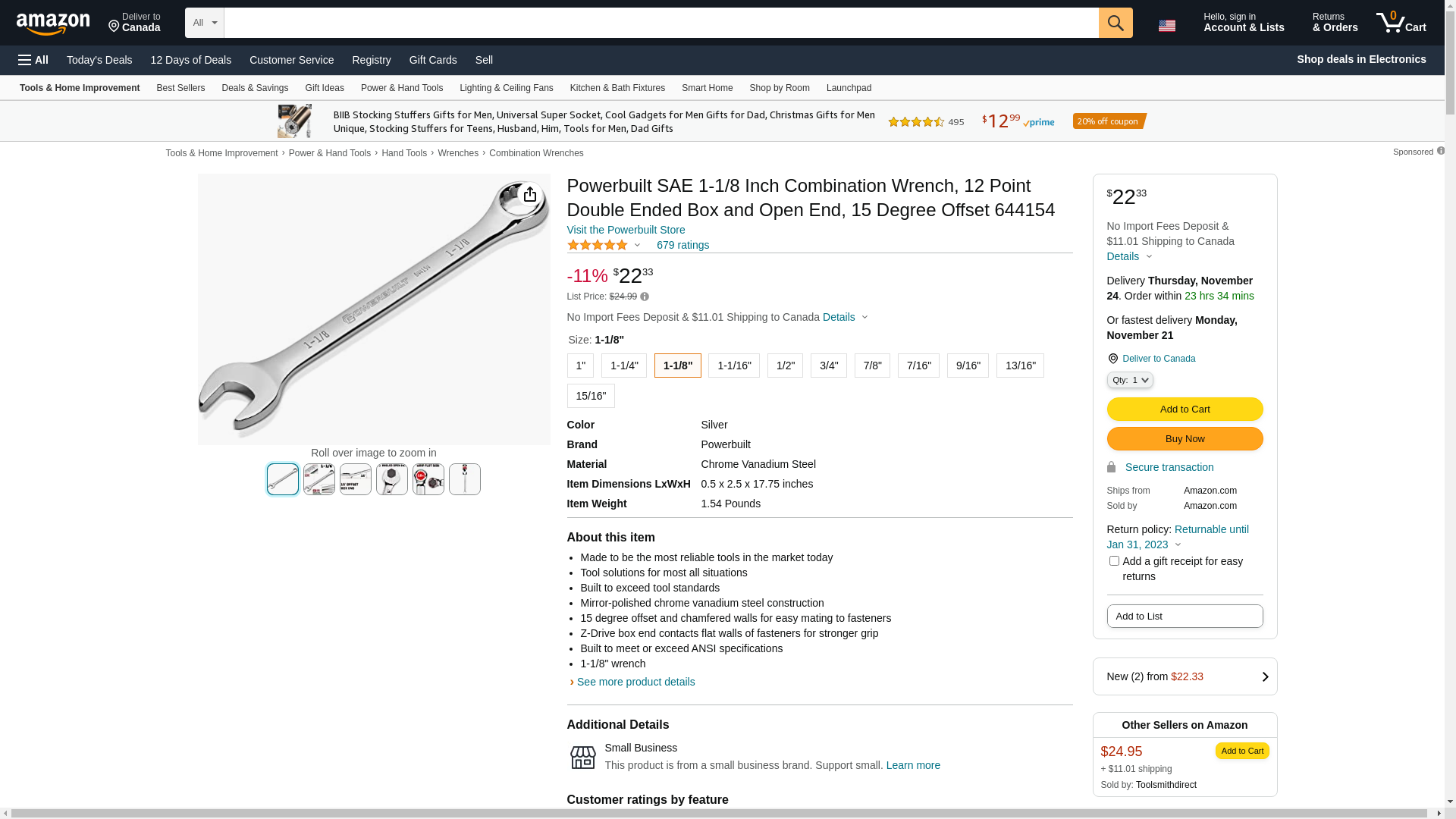
Task: Check the gift receipt checkbox
Action: coord(1113,561)
